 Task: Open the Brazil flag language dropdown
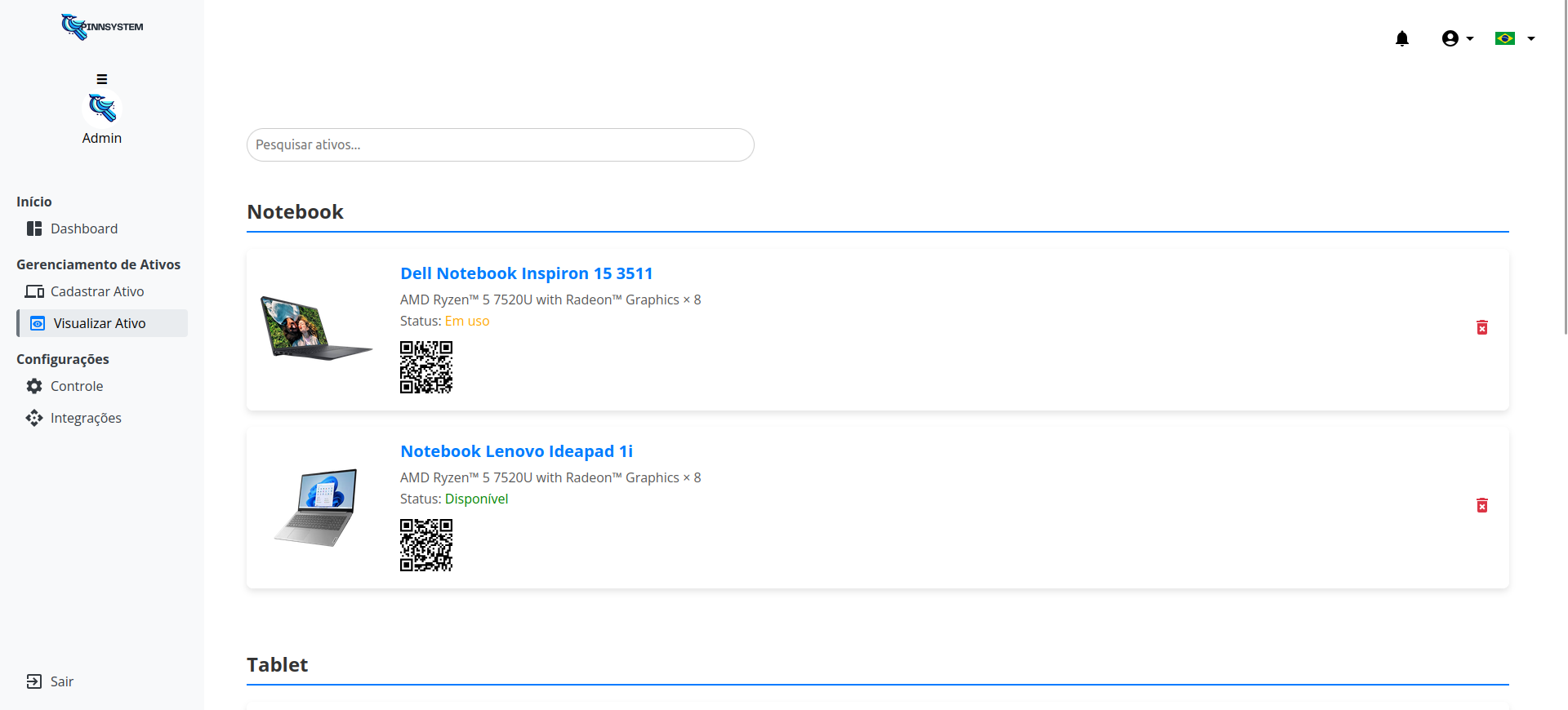[1505, 38]
